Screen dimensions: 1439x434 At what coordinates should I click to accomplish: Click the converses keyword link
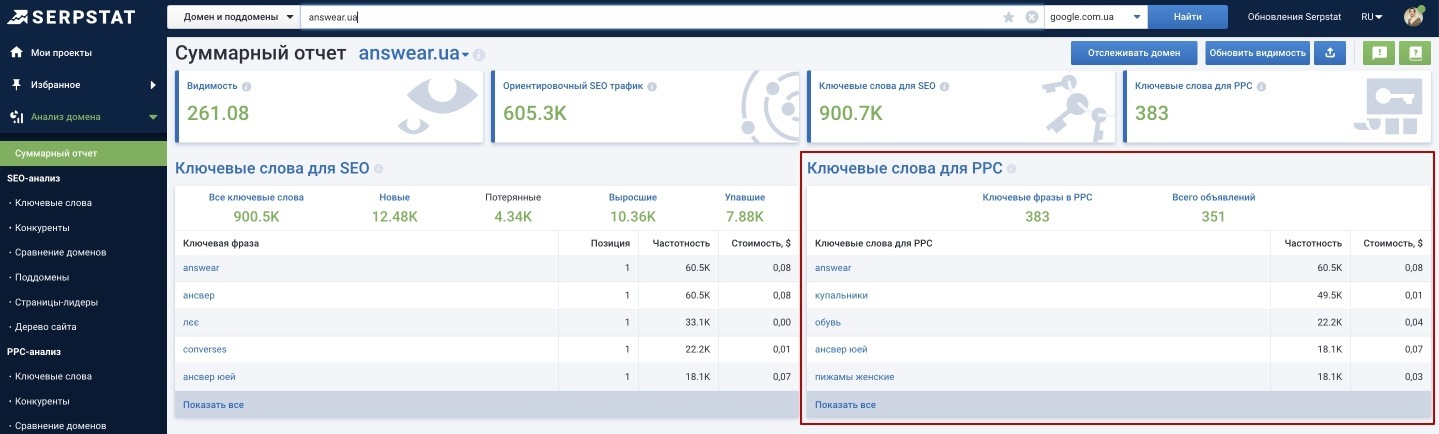(x=205, y=349)
